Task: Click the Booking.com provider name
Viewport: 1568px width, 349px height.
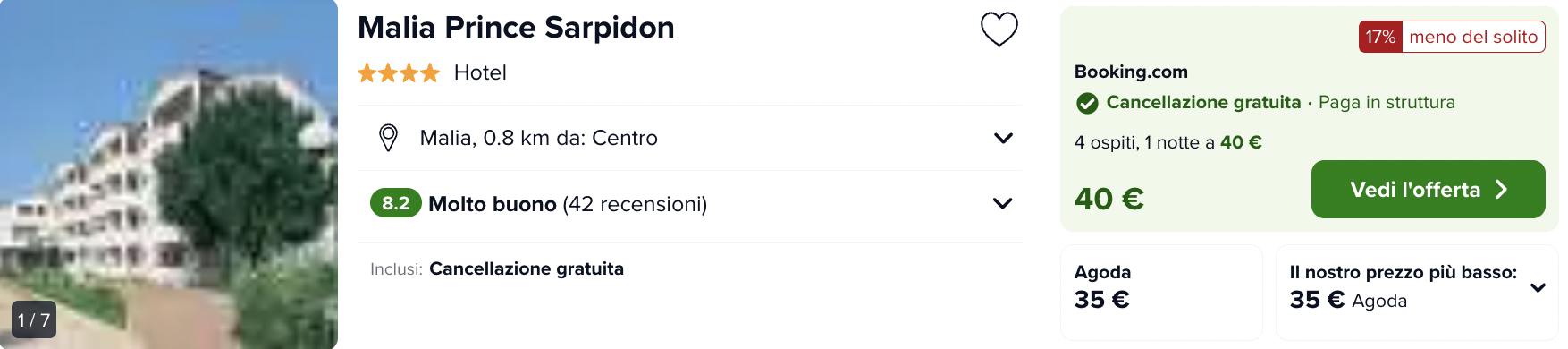Action: [1131, 72]
